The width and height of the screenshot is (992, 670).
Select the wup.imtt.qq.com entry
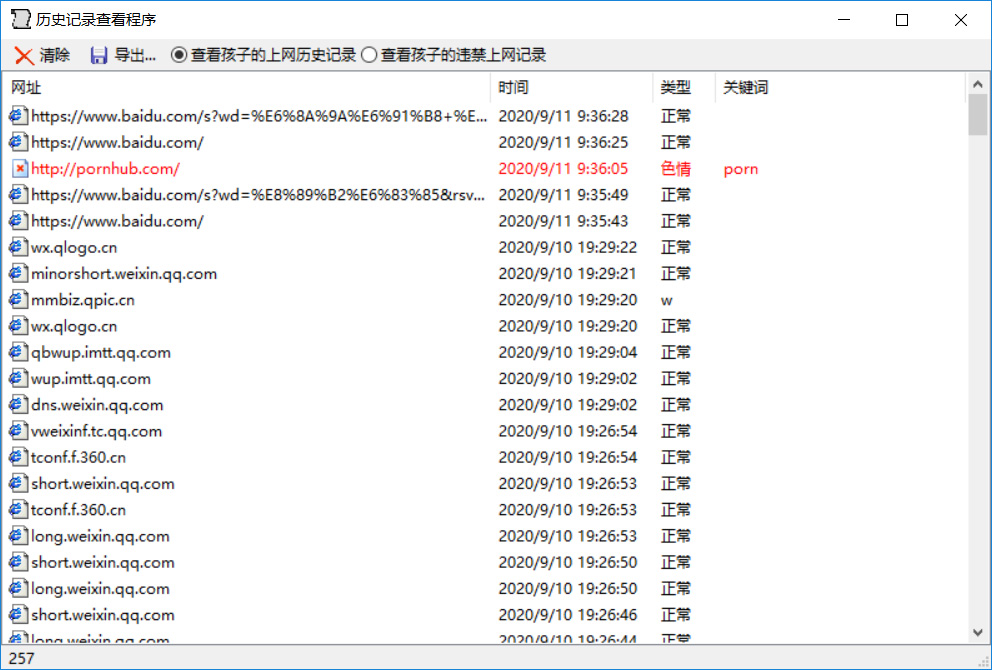point(91,379)
